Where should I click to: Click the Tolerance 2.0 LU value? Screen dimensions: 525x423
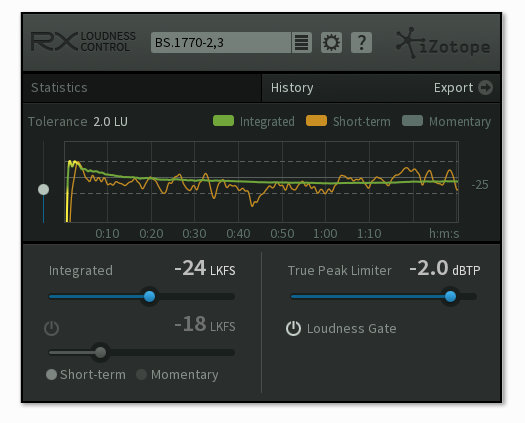point(110,122)
